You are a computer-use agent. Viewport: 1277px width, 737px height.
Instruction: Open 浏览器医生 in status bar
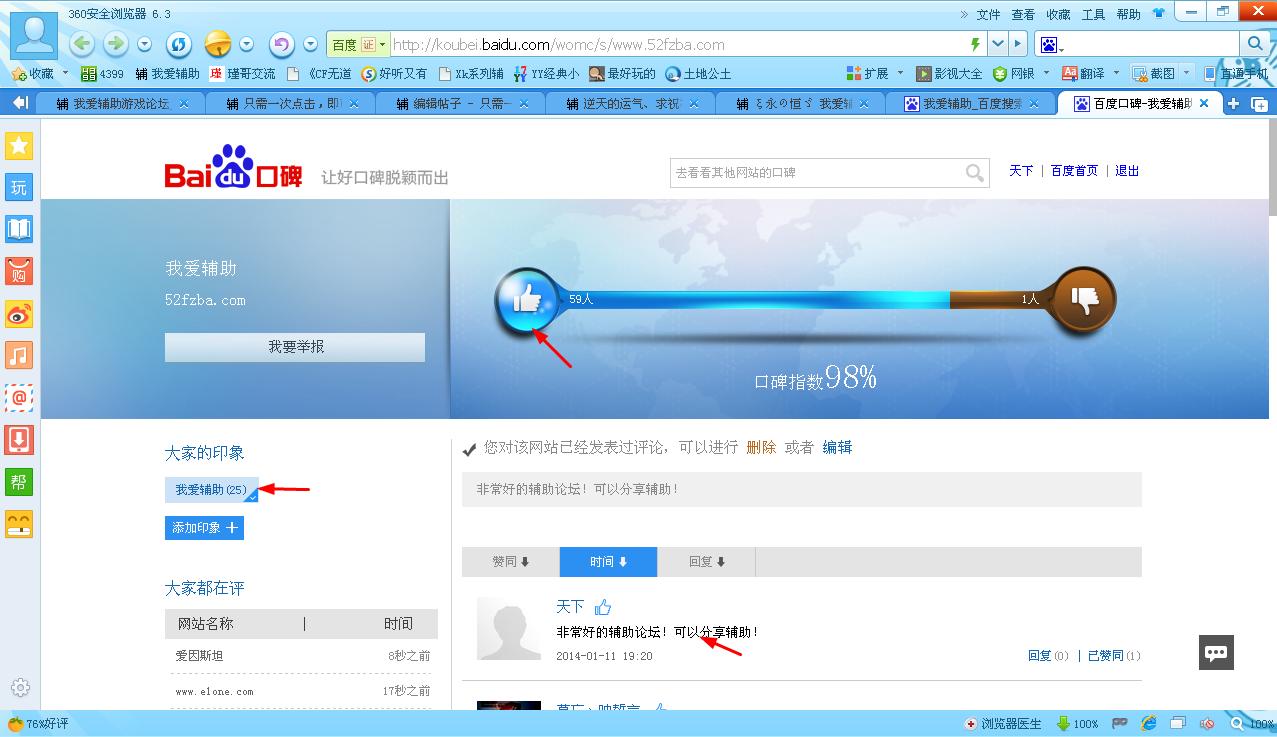click(x=1003, y=724)
